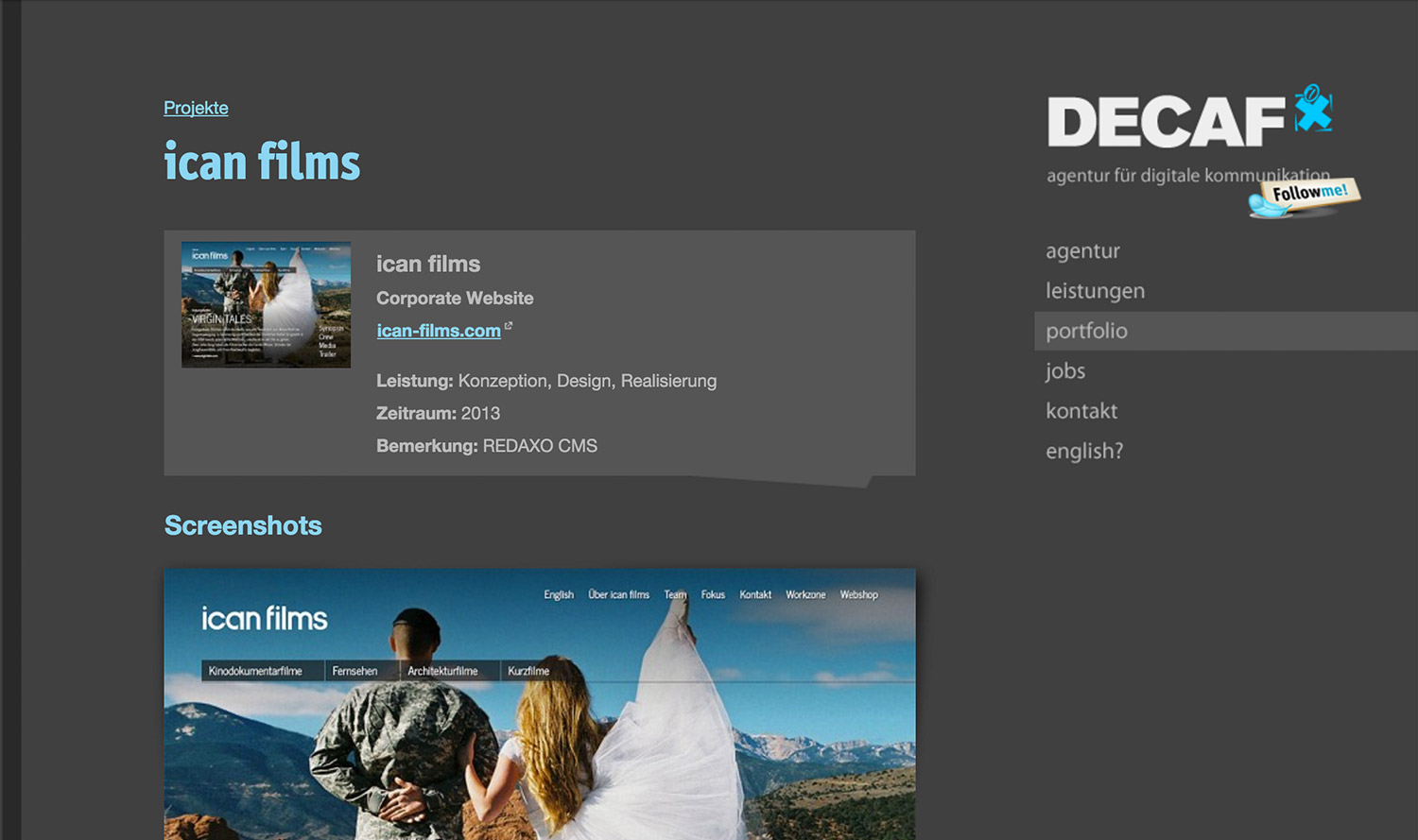Click the large screenshot preview below Screenshots

[x=539, y=704]
